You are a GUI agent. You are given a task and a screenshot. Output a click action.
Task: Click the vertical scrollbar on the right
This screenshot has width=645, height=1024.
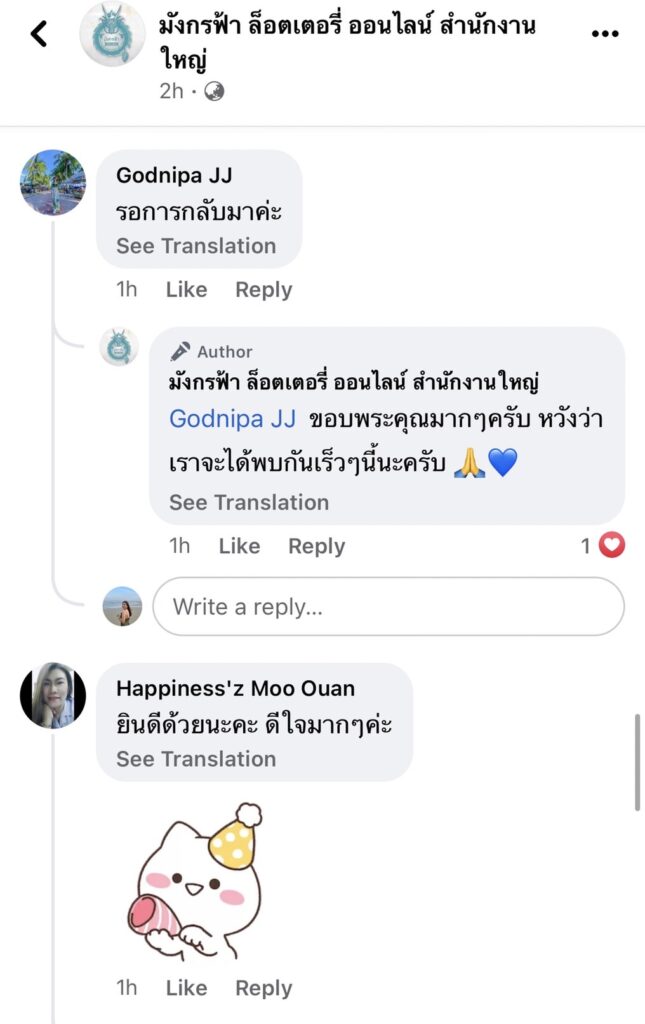[638, 760]
